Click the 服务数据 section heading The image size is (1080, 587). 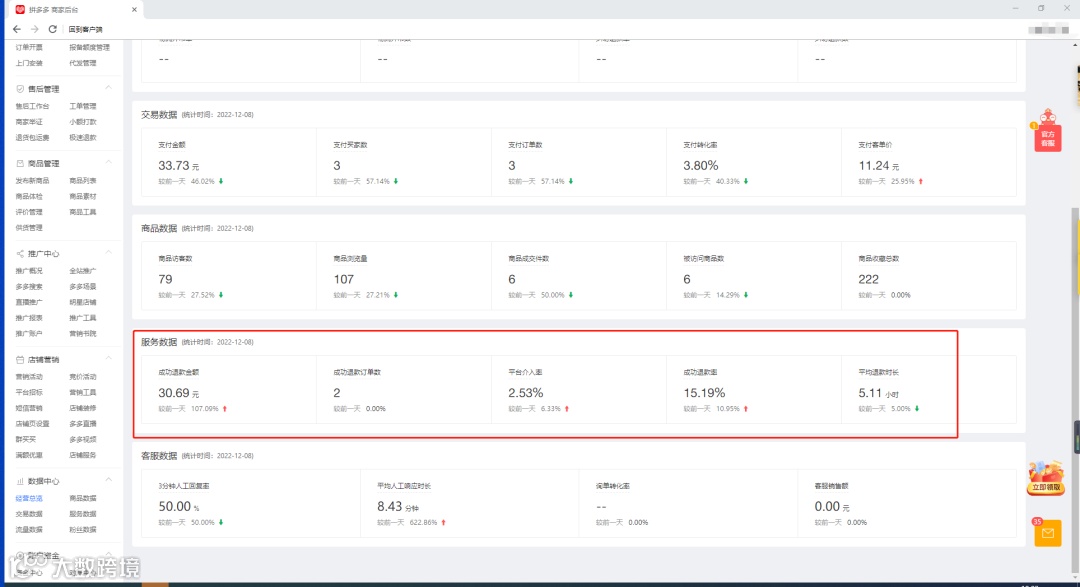(159, 342)
